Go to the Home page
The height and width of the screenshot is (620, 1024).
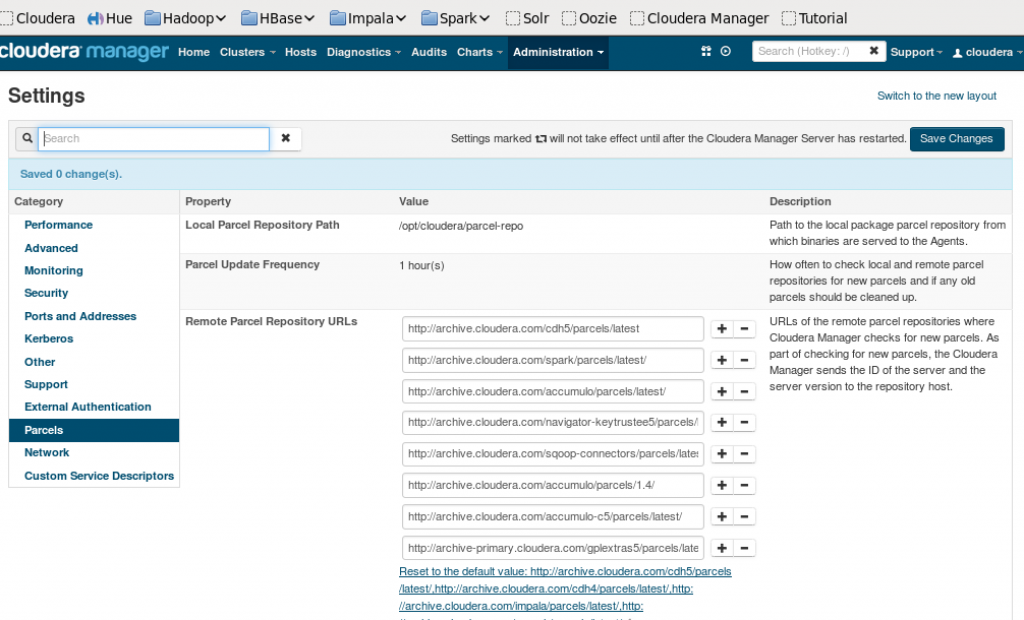[x=194, y=52]
